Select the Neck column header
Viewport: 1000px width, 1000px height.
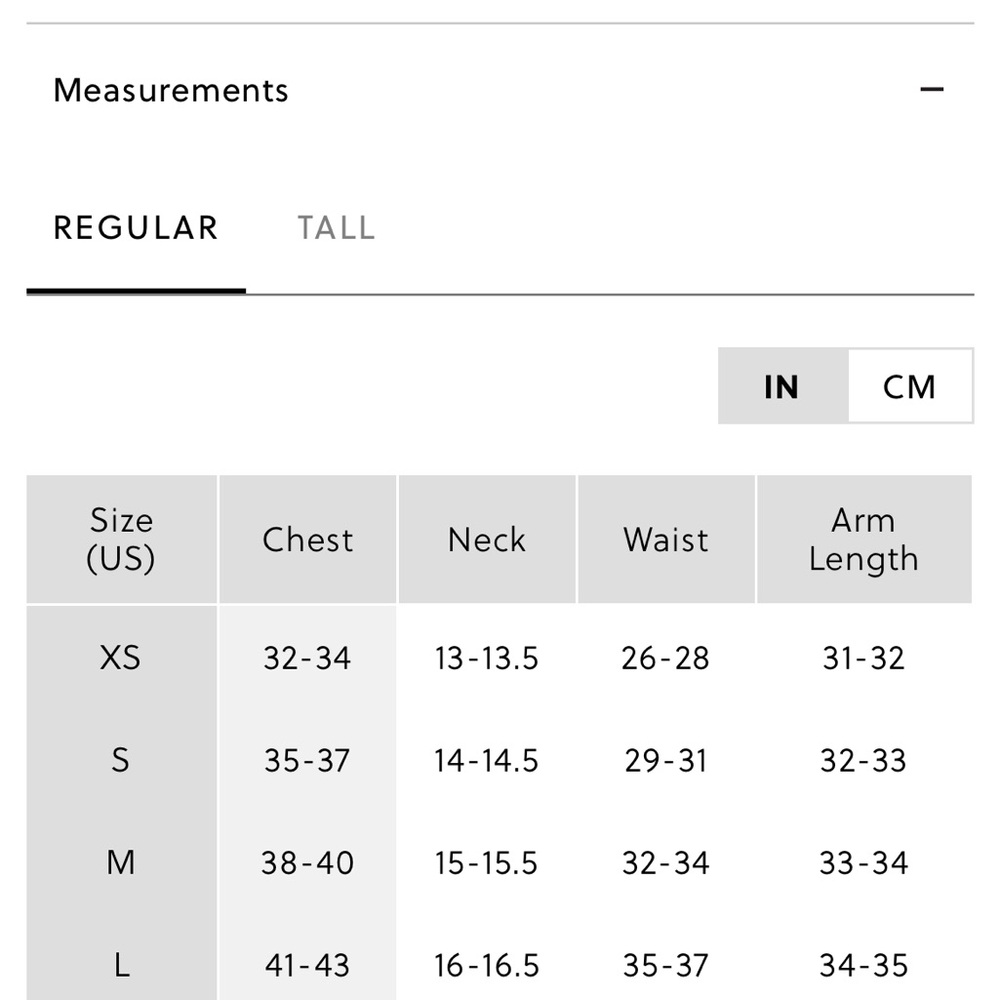pos(487,539)
